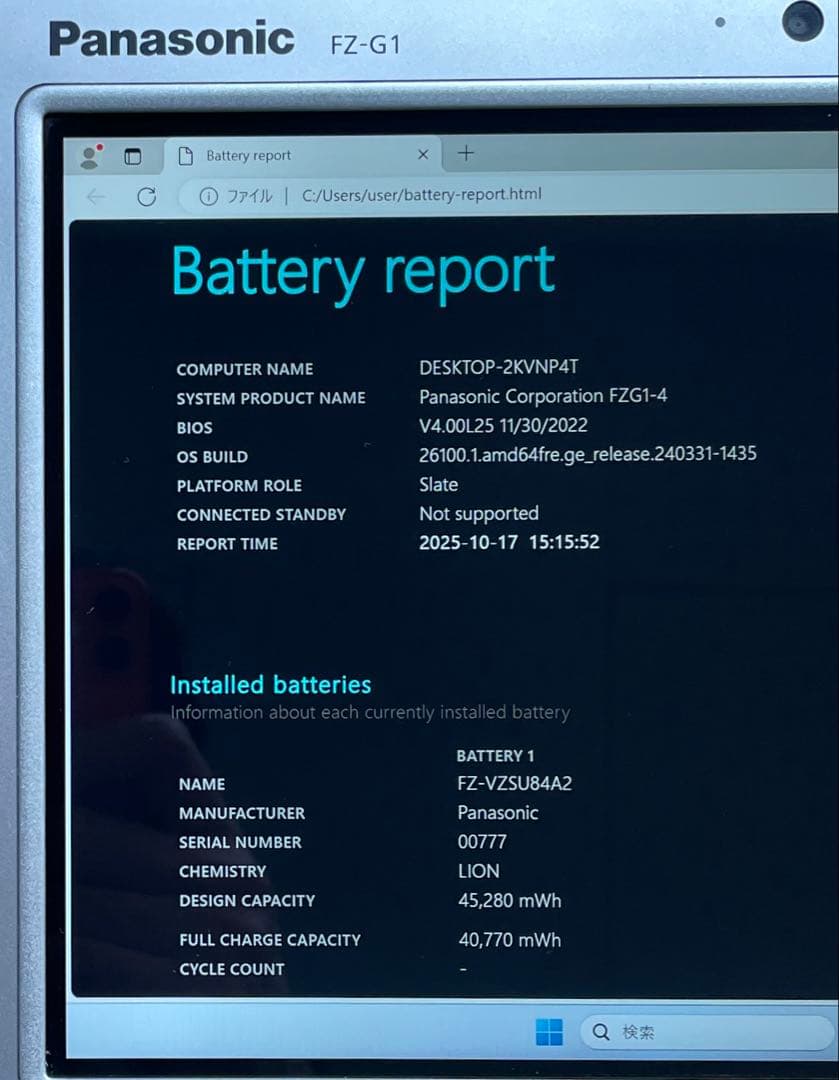This screenshot has height=1080, width=839.
Task: Go back using the back arrow
Action: (x=97, y=197)
